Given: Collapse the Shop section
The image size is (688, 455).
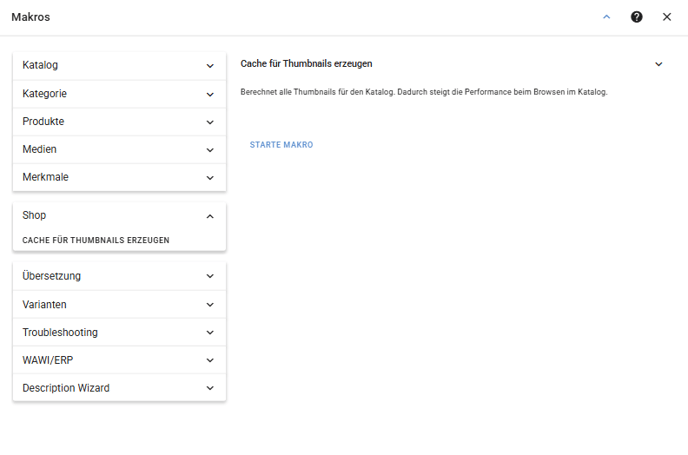Looking at the screenshot, I should [x=119, y=215].
